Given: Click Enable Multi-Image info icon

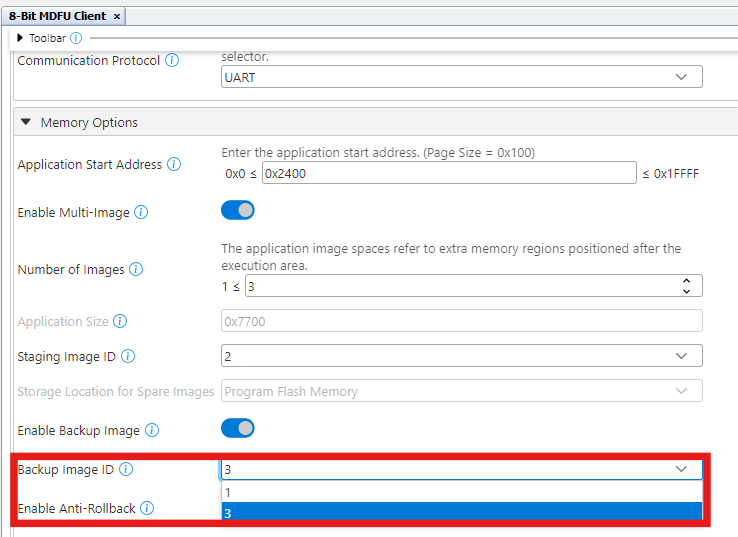Looking at the screenshot, I should (141, 213).
